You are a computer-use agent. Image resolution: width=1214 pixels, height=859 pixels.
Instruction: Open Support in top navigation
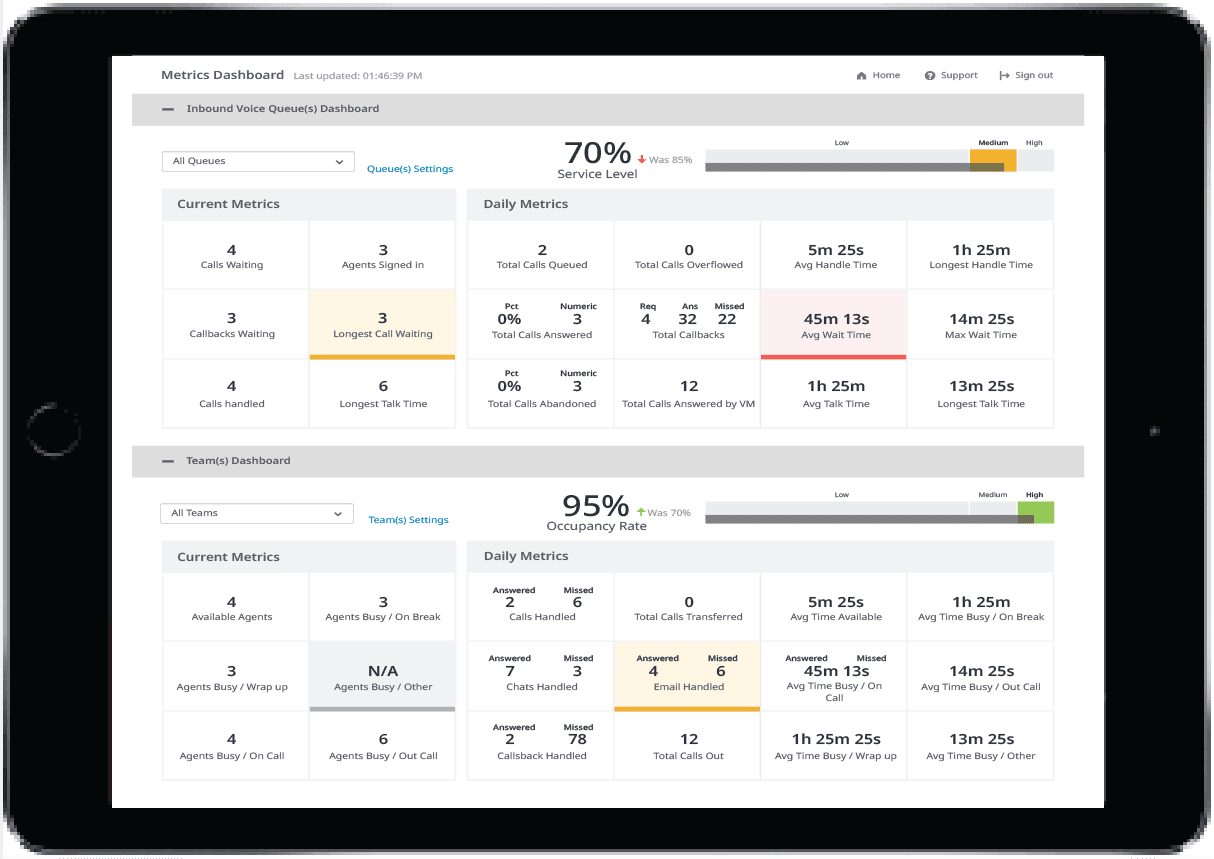(x=958, y=76)
